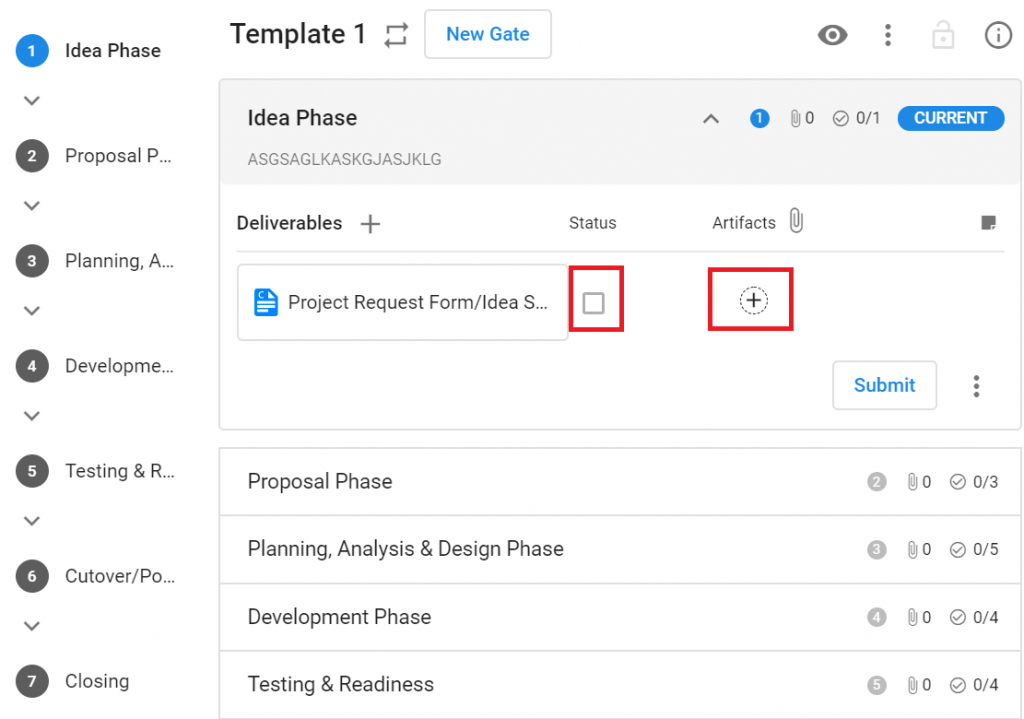Expand the Development phase chevron in sidebar
Image resolution: width=1024 pixels, height=719 pixels.
pyautogui.click(x=30, y=415)
